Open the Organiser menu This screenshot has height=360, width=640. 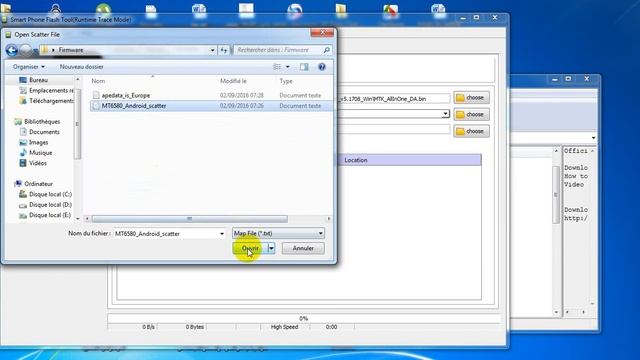click(x=29, y=67)
